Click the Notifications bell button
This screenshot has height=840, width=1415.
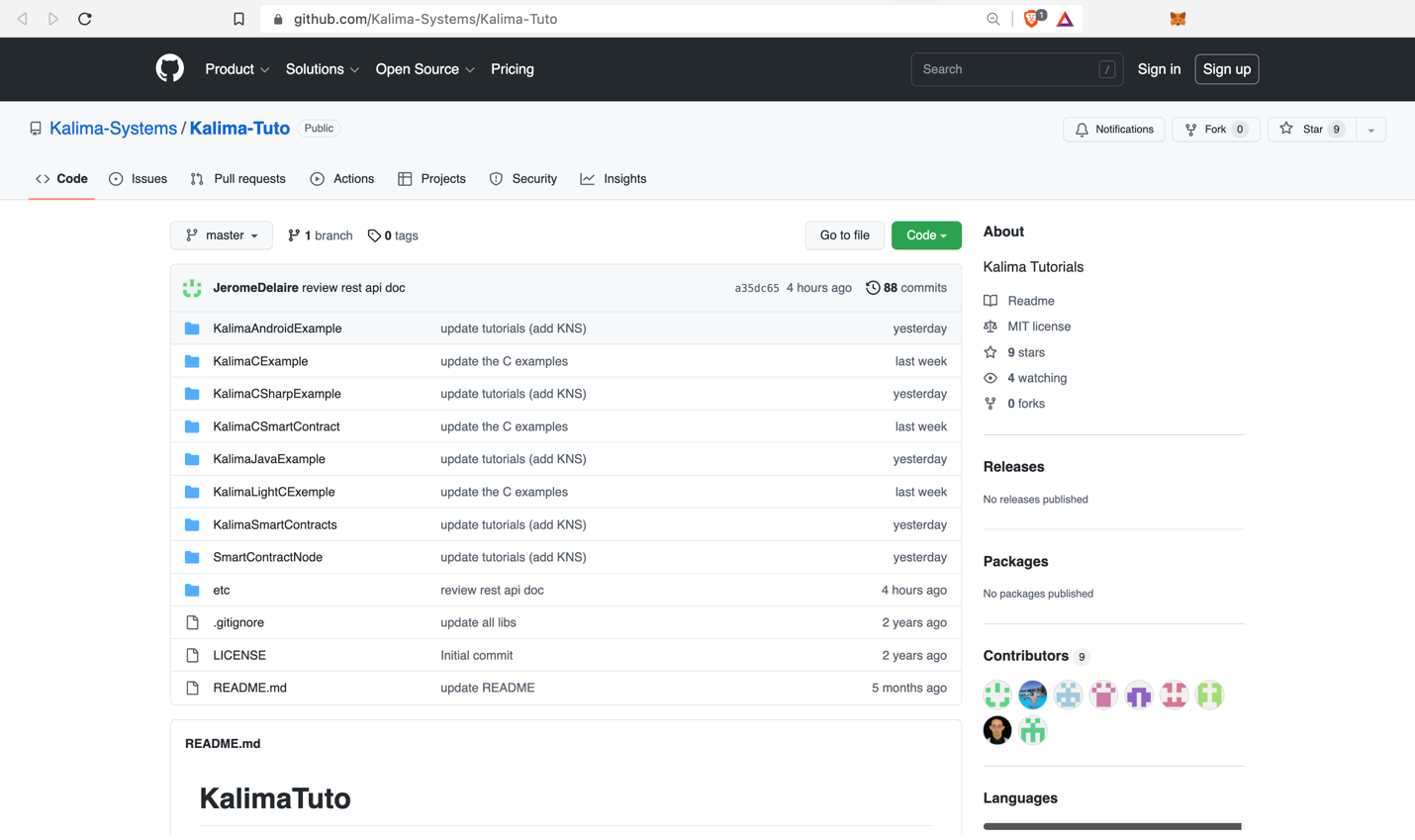click(1114, 130)
